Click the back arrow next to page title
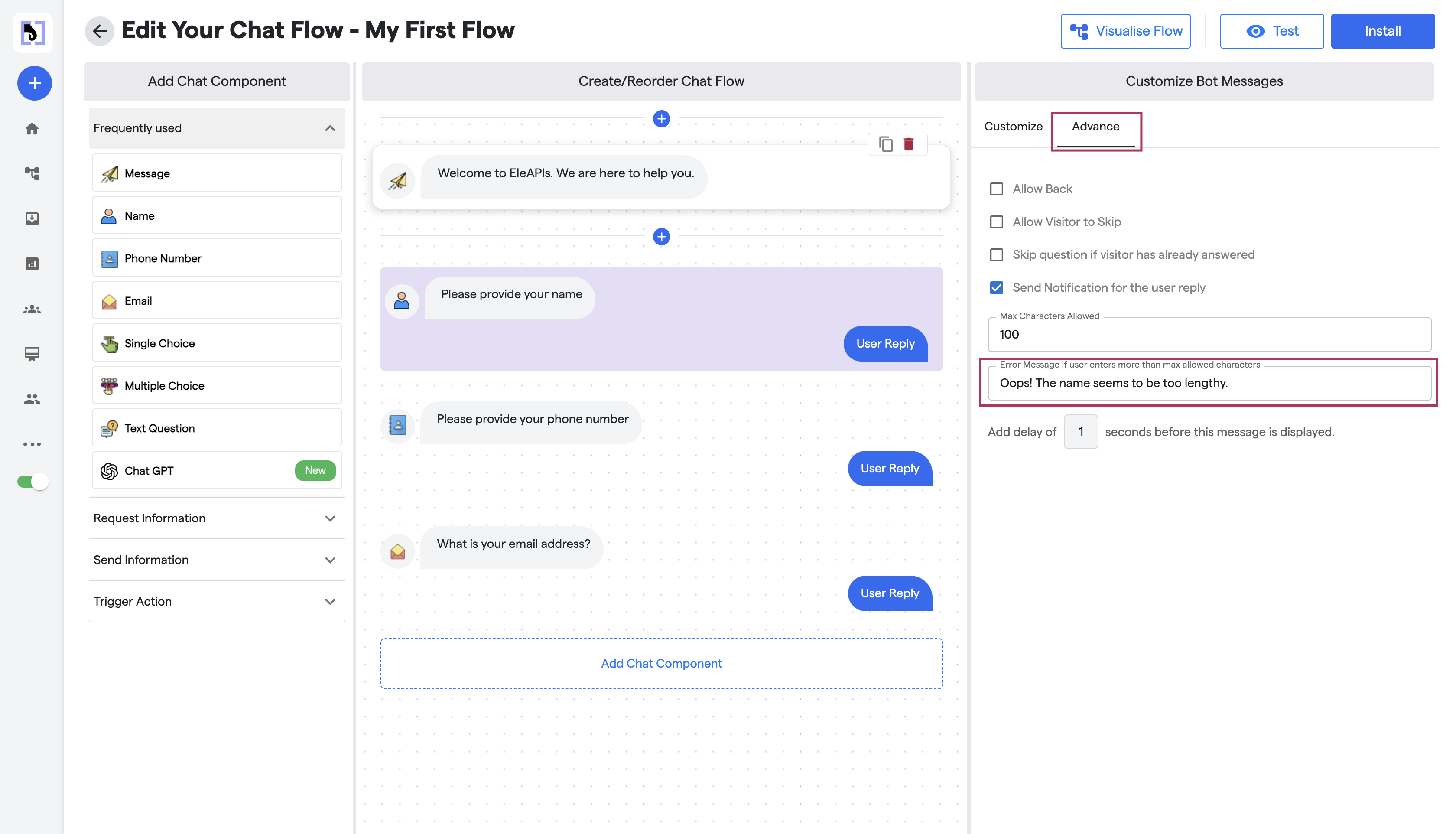Viewport: 1456px width, 834px height. (x=100, y=31)
